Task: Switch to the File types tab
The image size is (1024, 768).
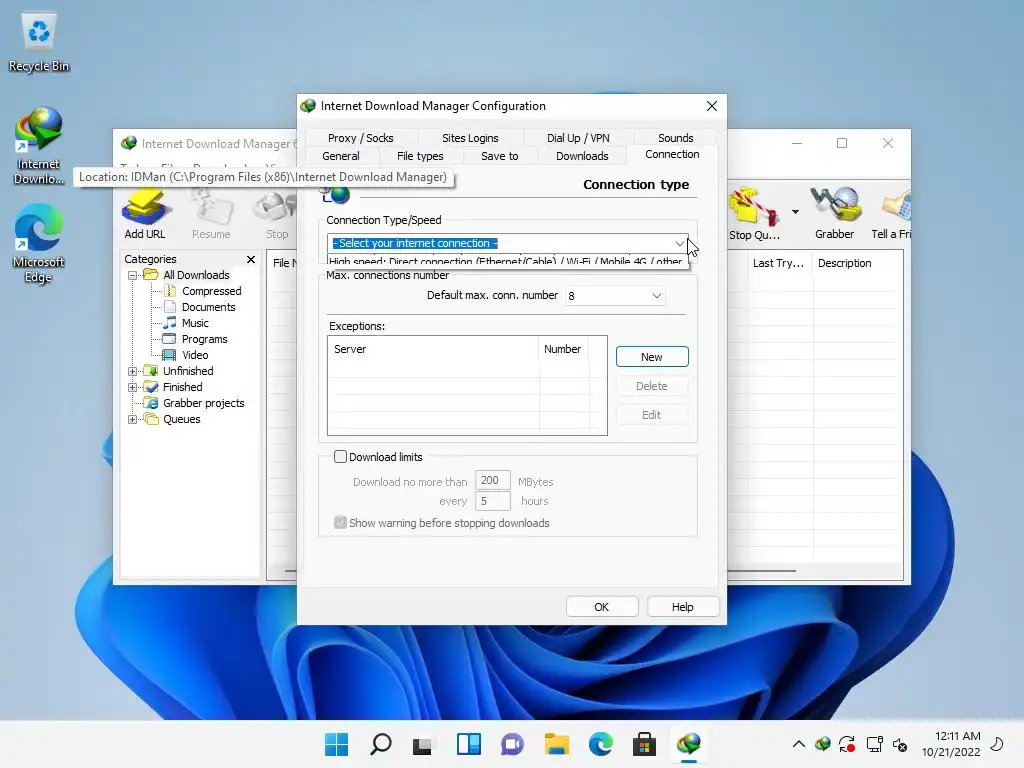Action: pyautogui.click(x=420, y=156)
